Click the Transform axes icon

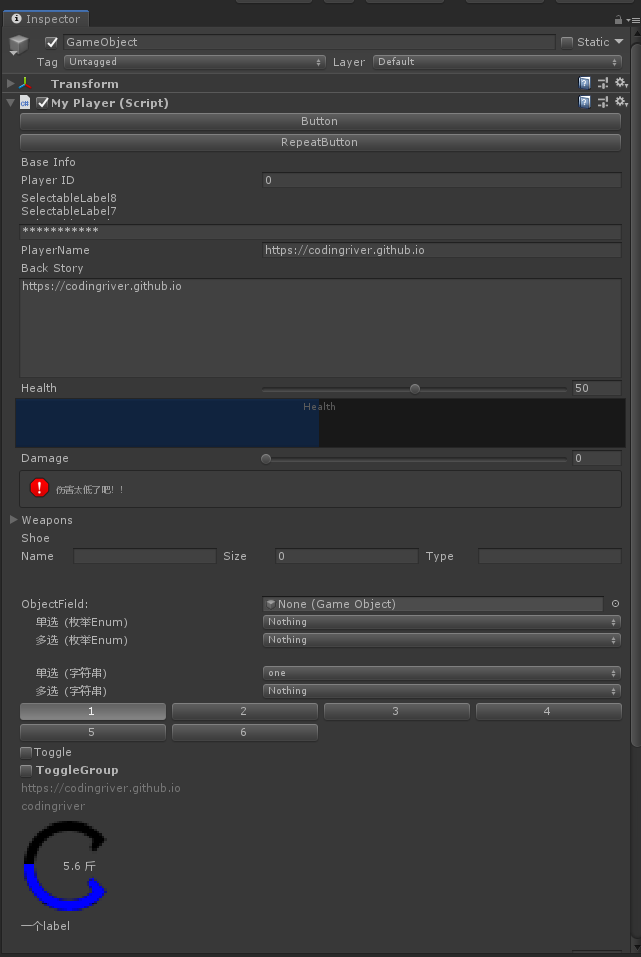pos(25,84)
